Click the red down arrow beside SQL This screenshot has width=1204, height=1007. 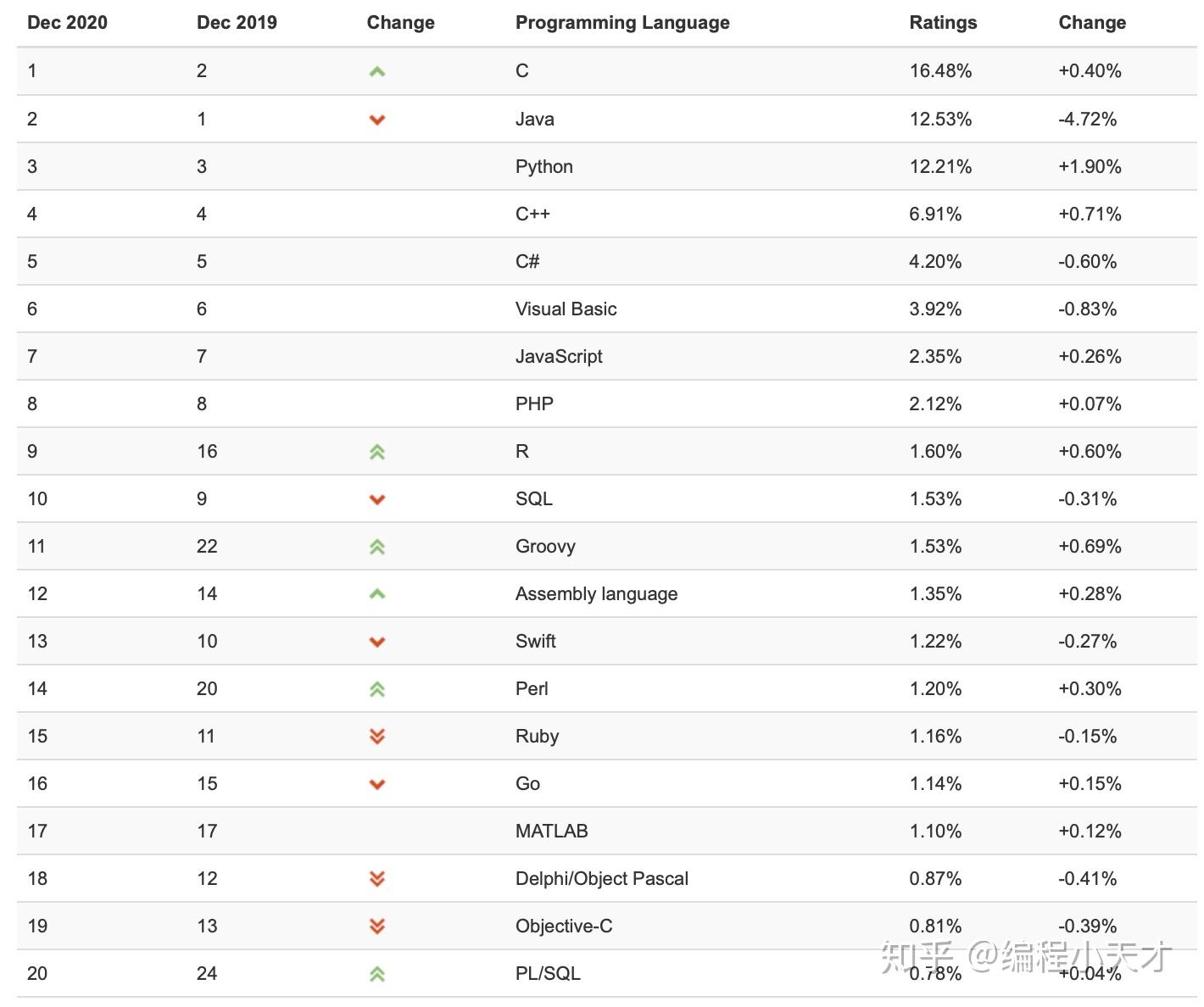377,499
